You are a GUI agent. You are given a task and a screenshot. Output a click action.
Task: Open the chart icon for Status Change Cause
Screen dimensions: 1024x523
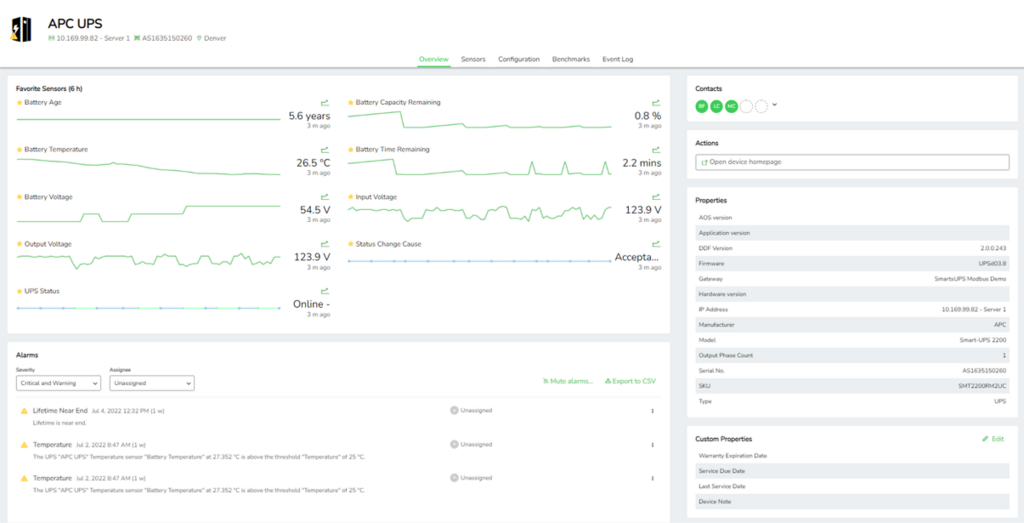(x=656, y=244)
